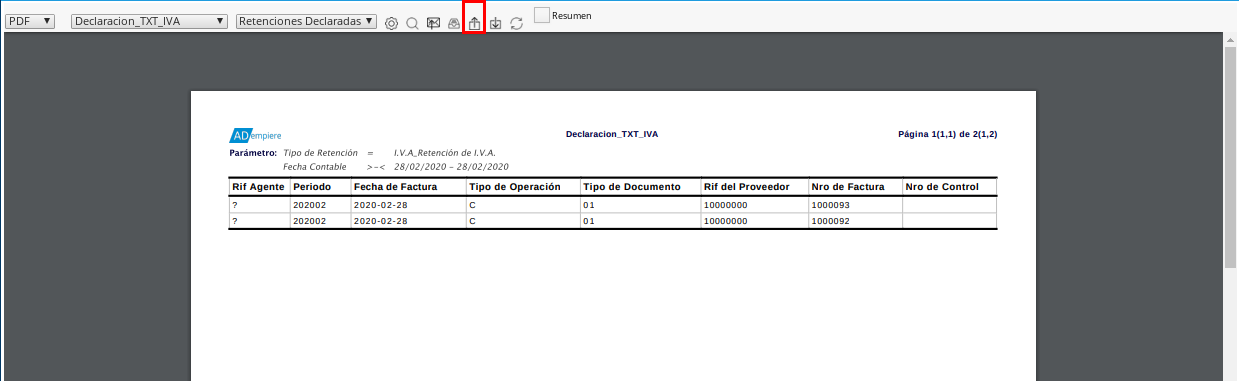Toggle the Resumen checkbox

click(542, 15)
